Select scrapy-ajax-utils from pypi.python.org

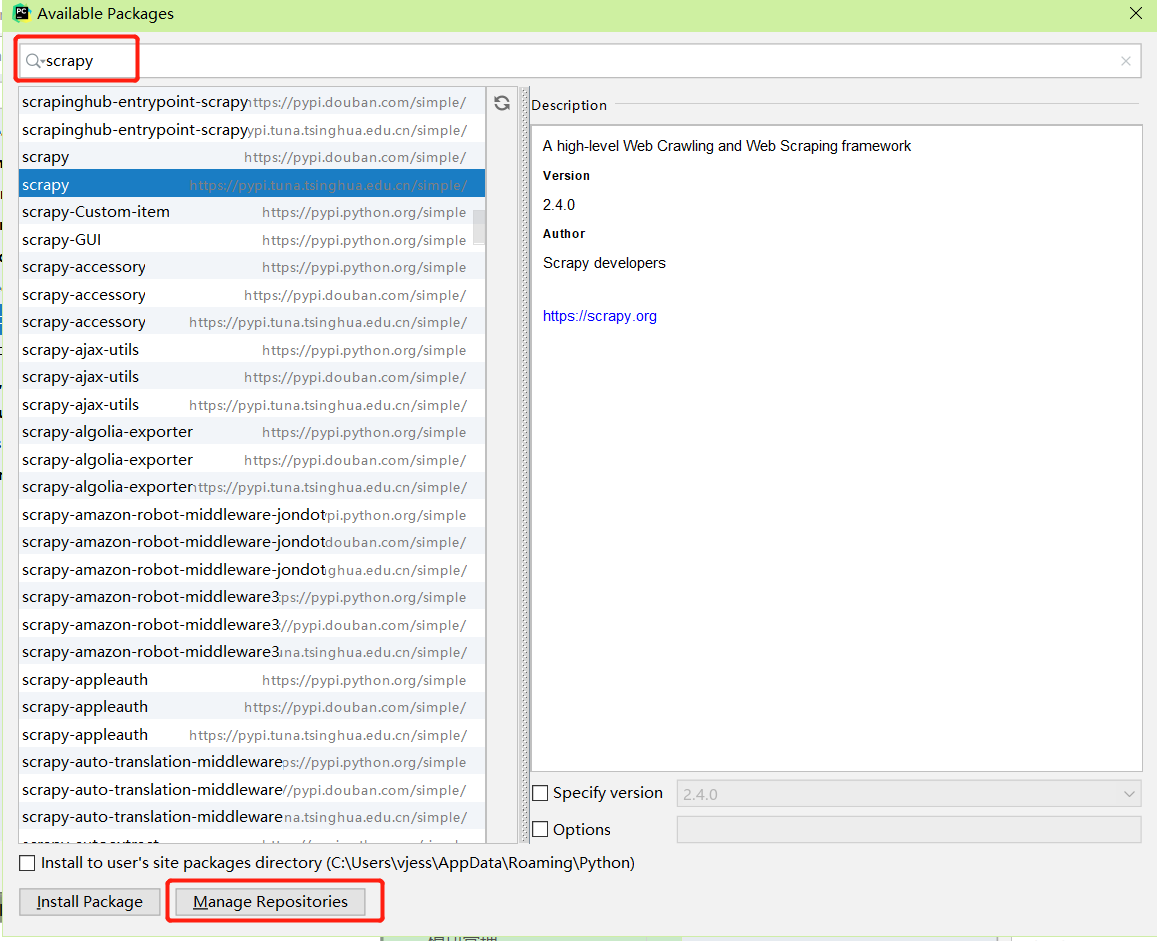point(252,350)
